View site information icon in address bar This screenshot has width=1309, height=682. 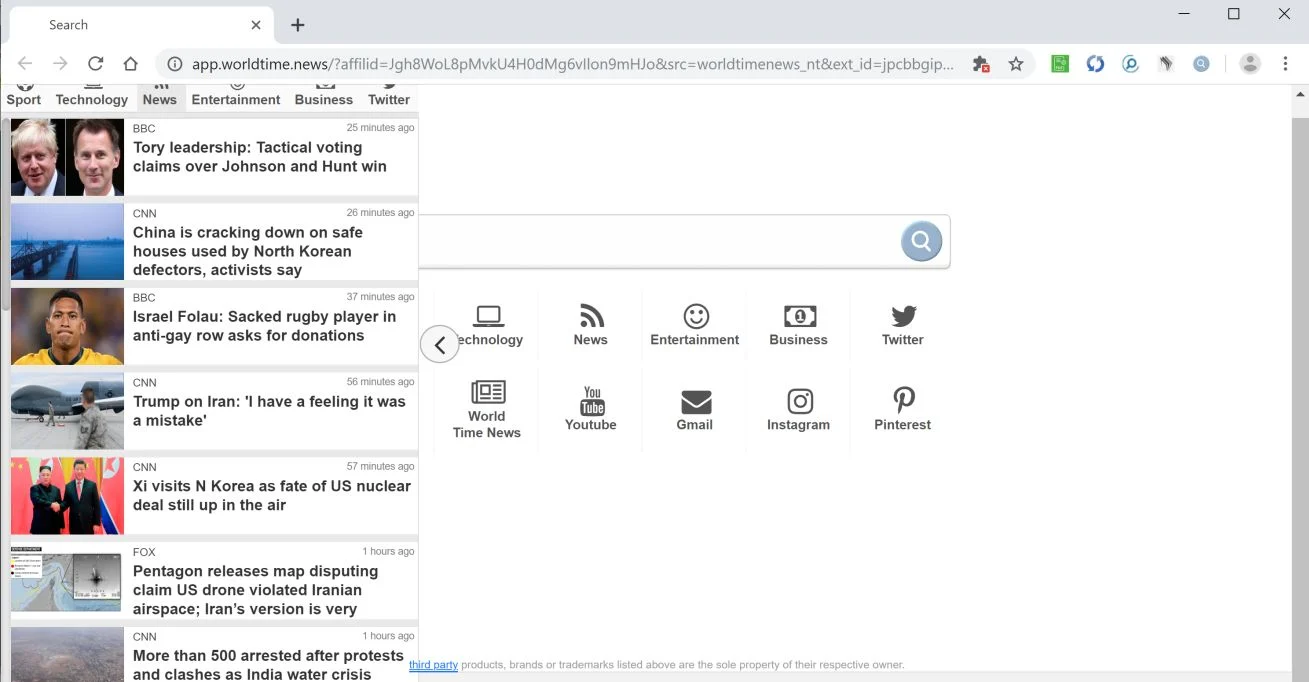pos(175,64)
